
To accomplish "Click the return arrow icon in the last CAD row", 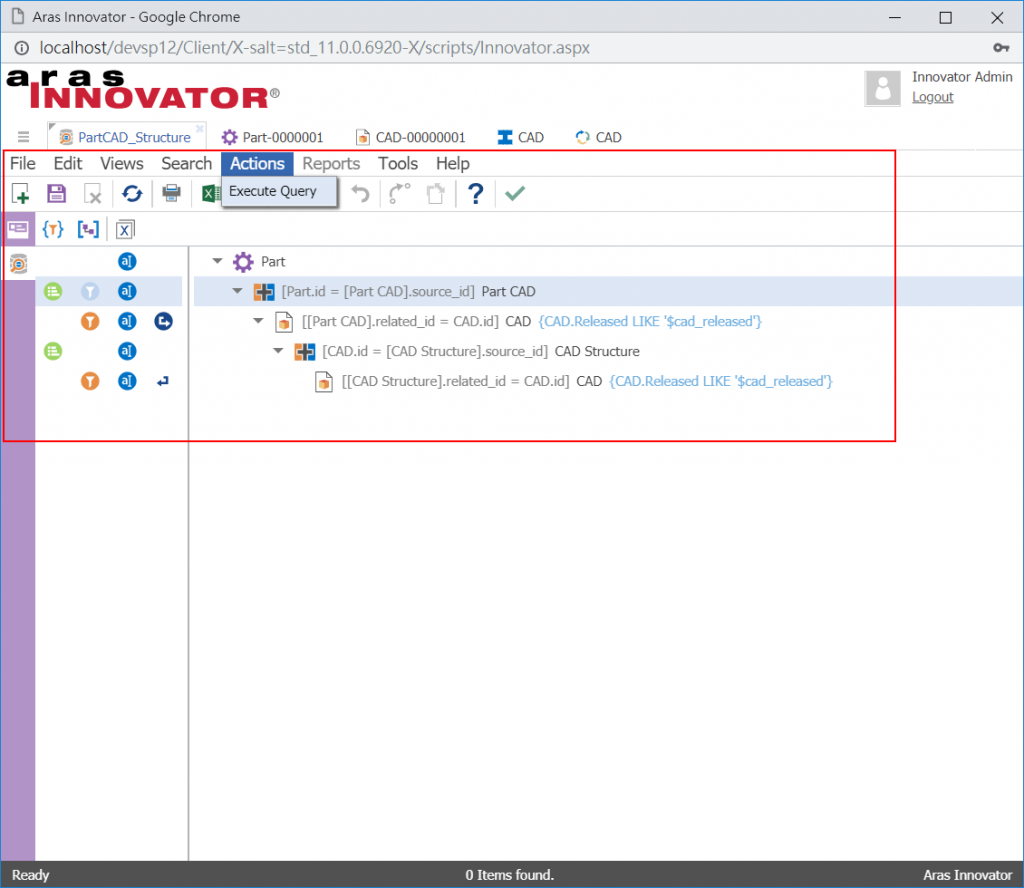I will coord(163,381).
